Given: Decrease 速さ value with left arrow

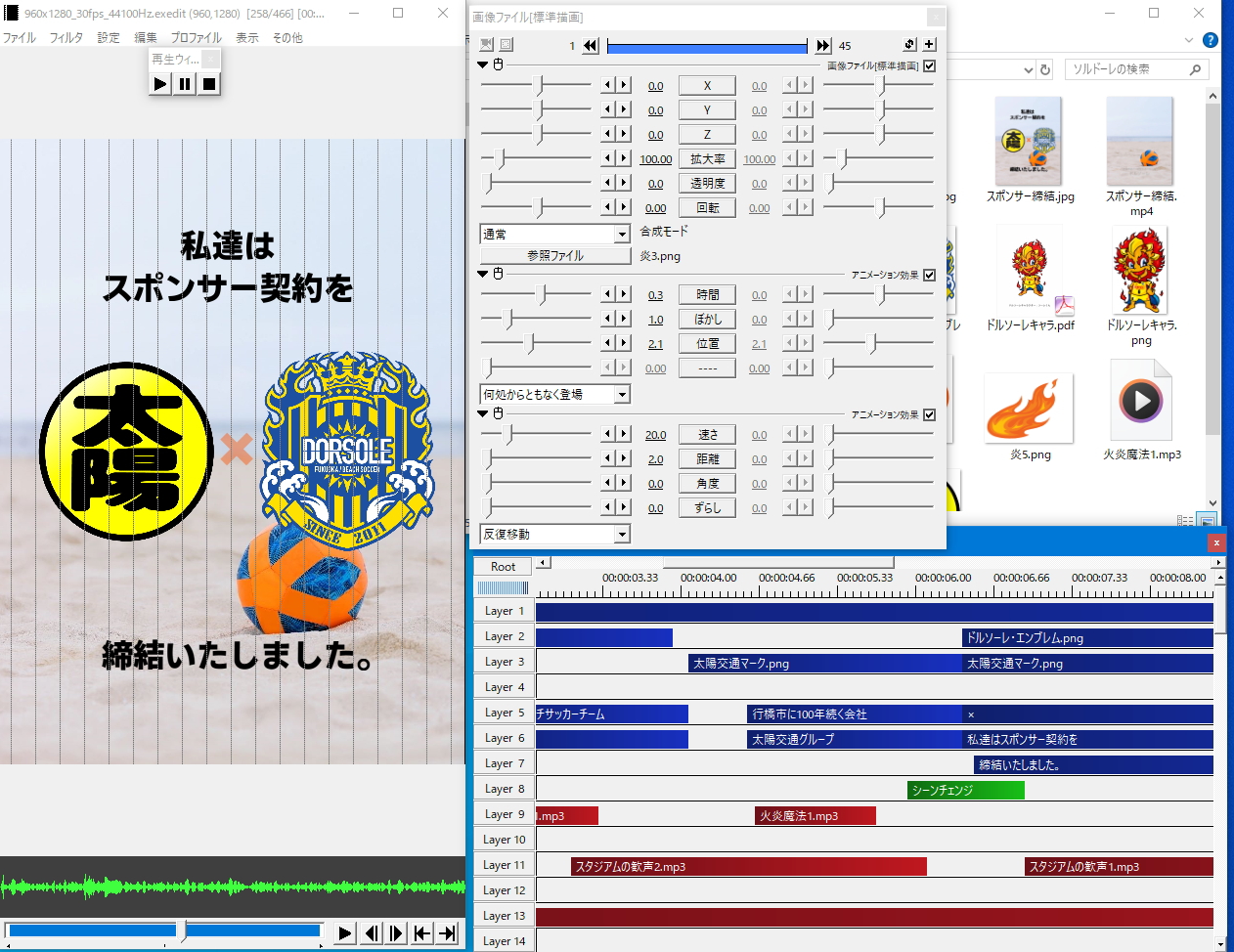Looking at the screenshot, I should (x=608, y=434).
